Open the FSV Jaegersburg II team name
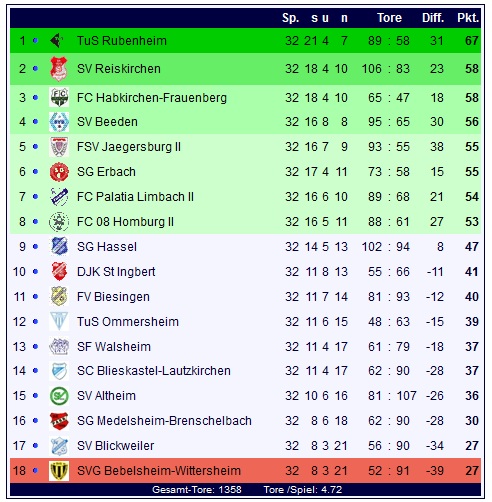 pyautogui.click(x=129, y=147)
